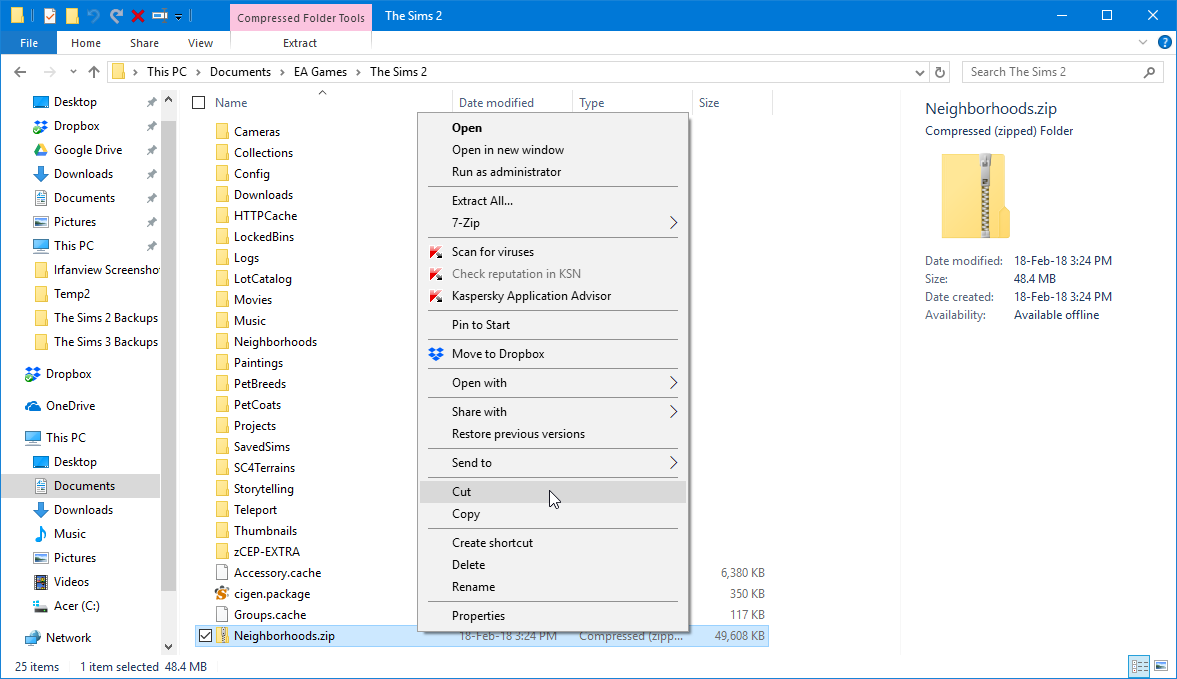Click Move to Dropbox in the context menu
This screenshot has width=1177, height=679.
[553, 354]
